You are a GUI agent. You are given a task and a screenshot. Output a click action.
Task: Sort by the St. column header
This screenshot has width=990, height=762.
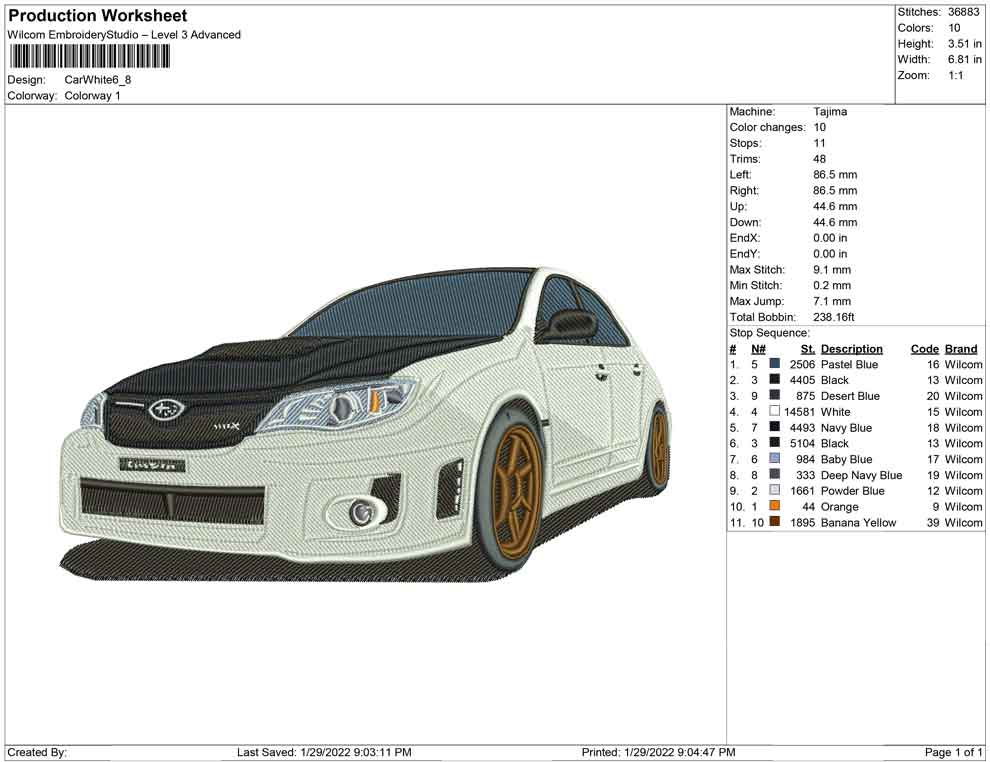[x=807, y=348]
